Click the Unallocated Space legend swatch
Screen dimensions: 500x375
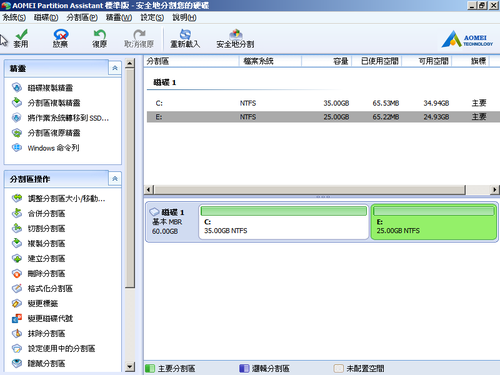point(339,368)
